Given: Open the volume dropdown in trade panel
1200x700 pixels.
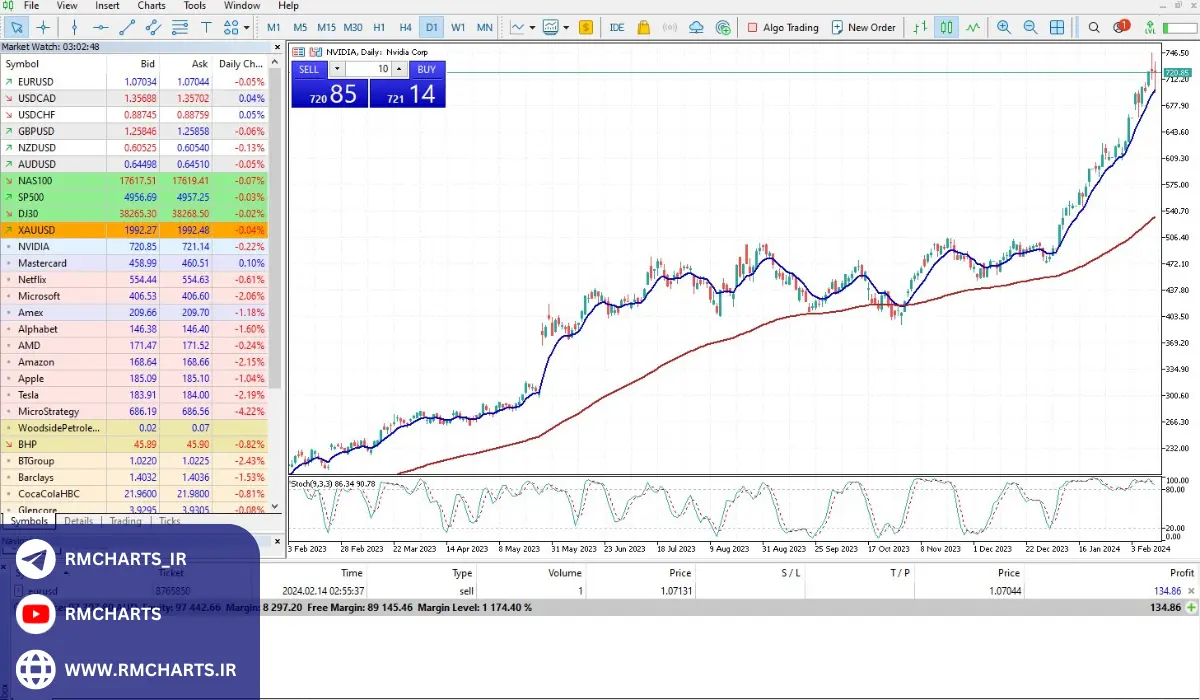Looking at the screenshot, I should tap(337, 69).
